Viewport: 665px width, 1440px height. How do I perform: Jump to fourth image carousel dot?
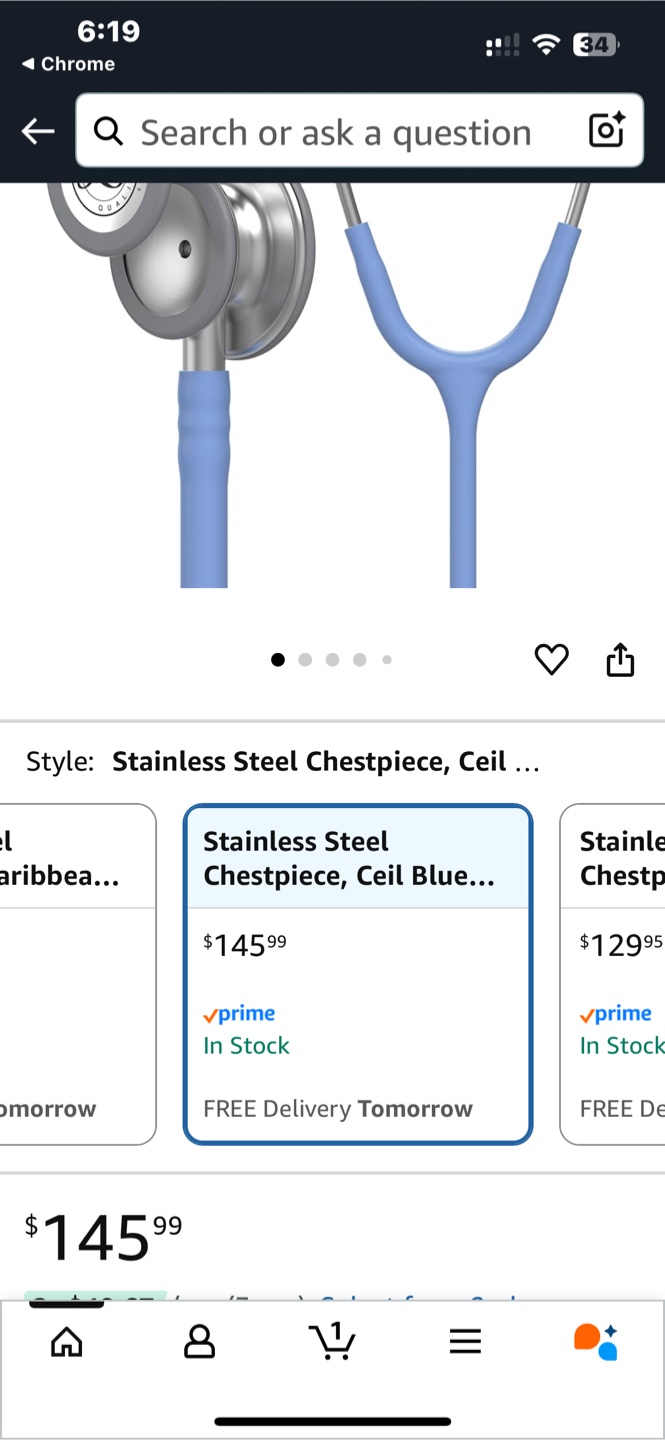[x=360, y=659]
